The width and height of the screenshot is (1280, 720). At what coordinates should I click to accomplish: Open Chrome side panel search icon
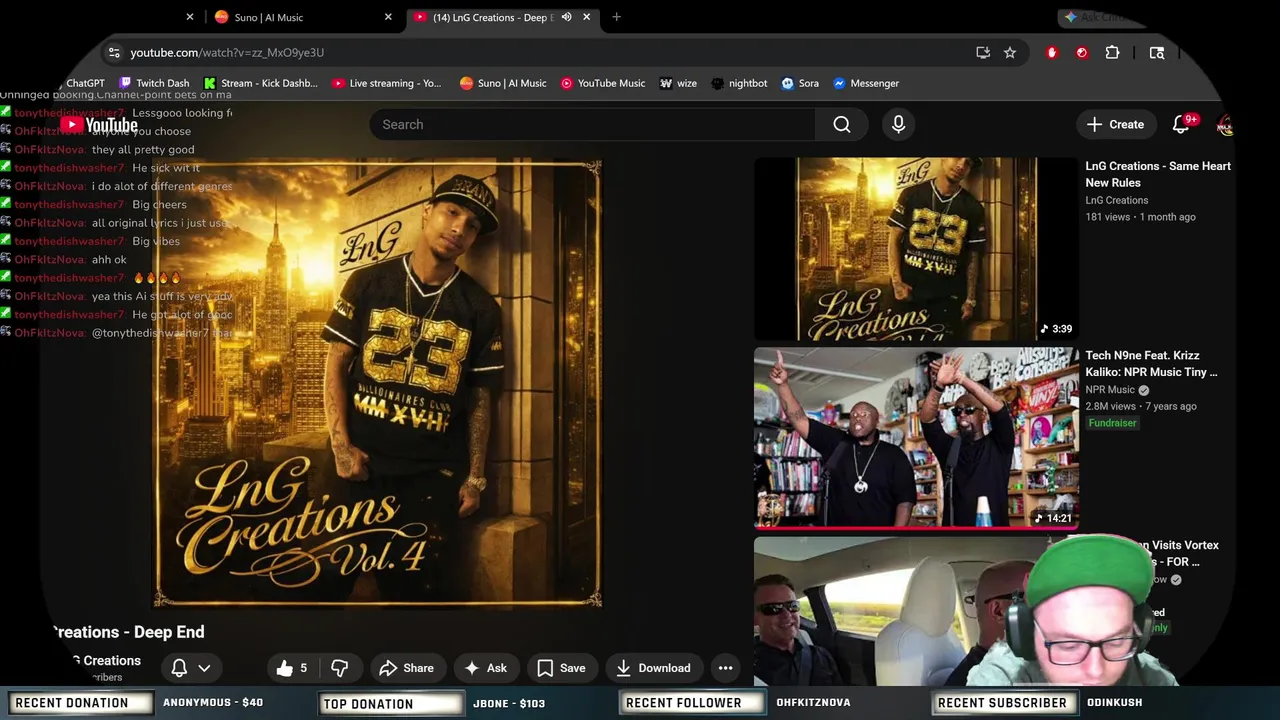point(1157,52)
